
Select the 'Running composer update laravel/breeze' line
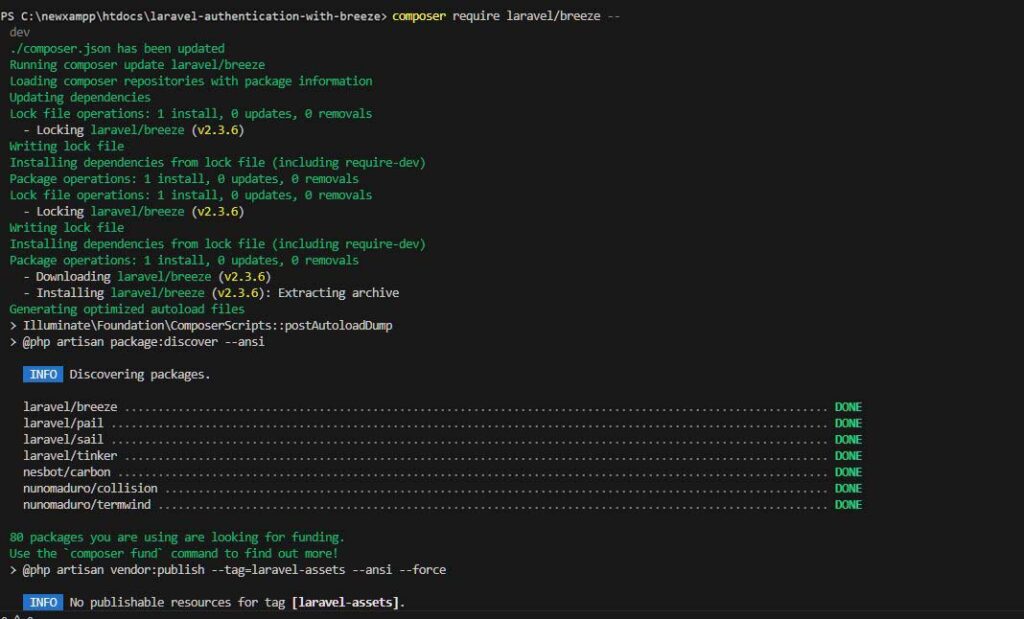coord(137,65)
